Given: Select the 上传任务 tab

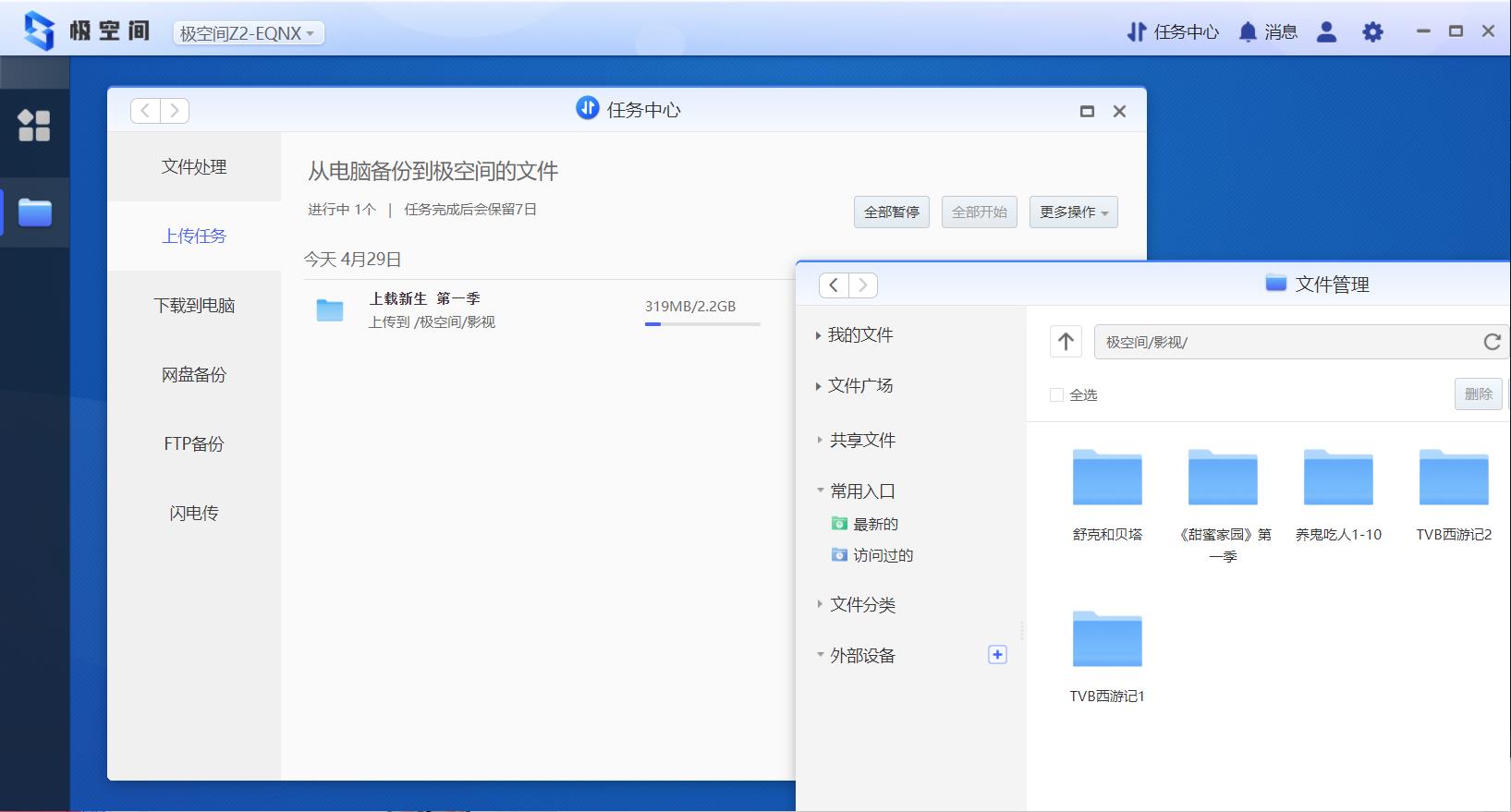Looking at the screenshot, I should [x=194, y=236].
